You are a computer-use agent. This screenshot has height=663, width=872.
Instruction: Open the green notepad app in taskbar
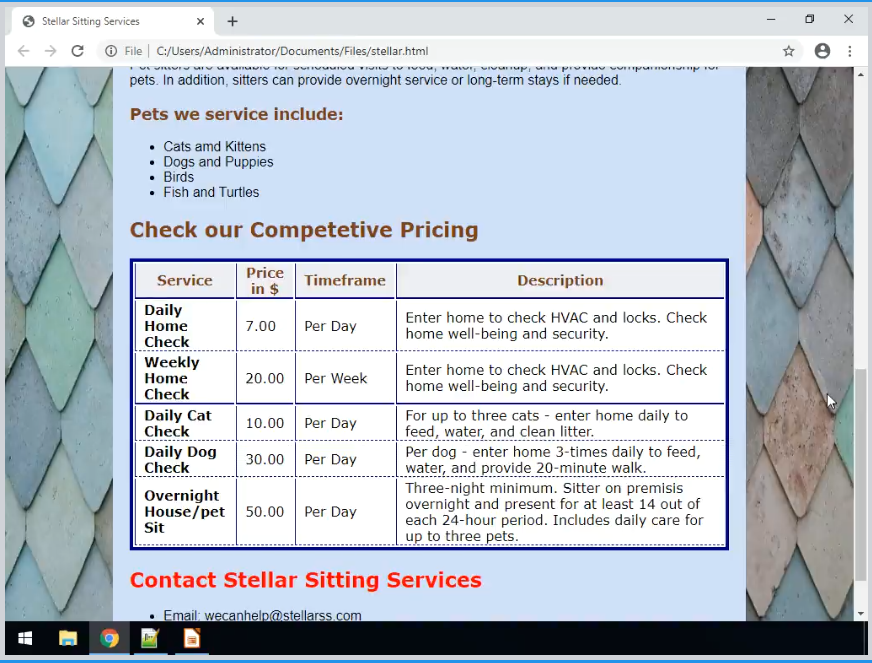coord(150,639)
